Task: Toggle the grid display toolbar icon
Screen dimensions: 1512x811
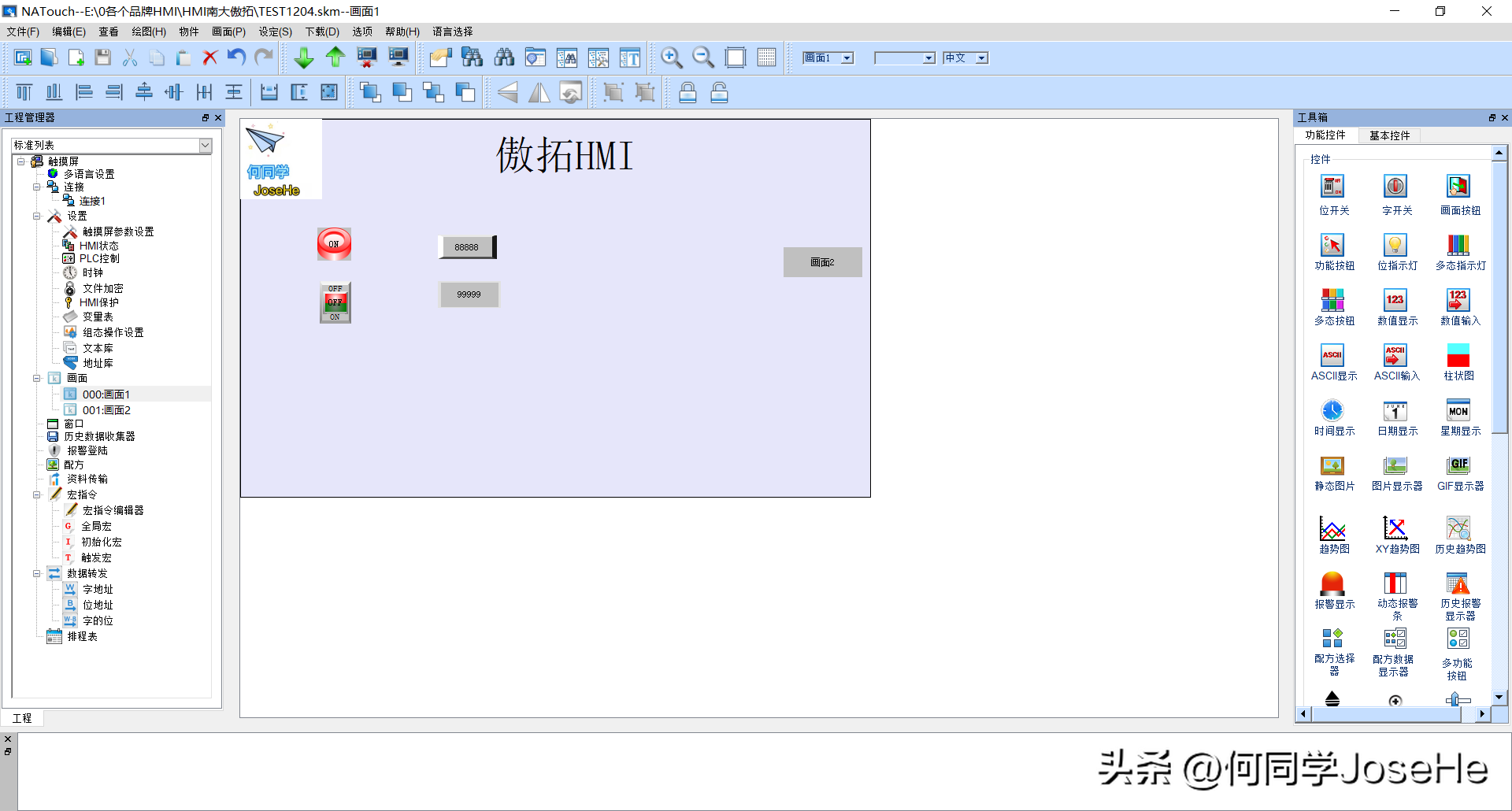Action: pyautogui.click(x=766, y=57)
